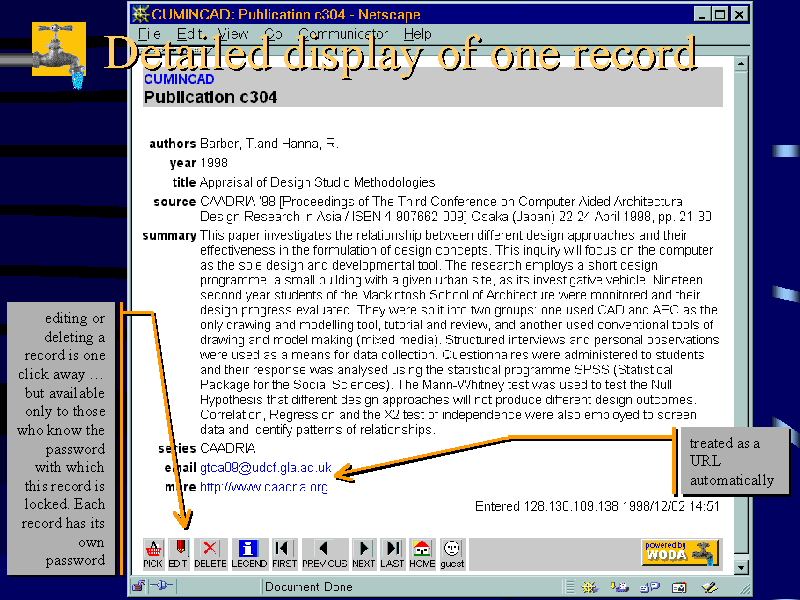Open the LEGEND information icon
This screenshot has width=800, height=600.
247,548
